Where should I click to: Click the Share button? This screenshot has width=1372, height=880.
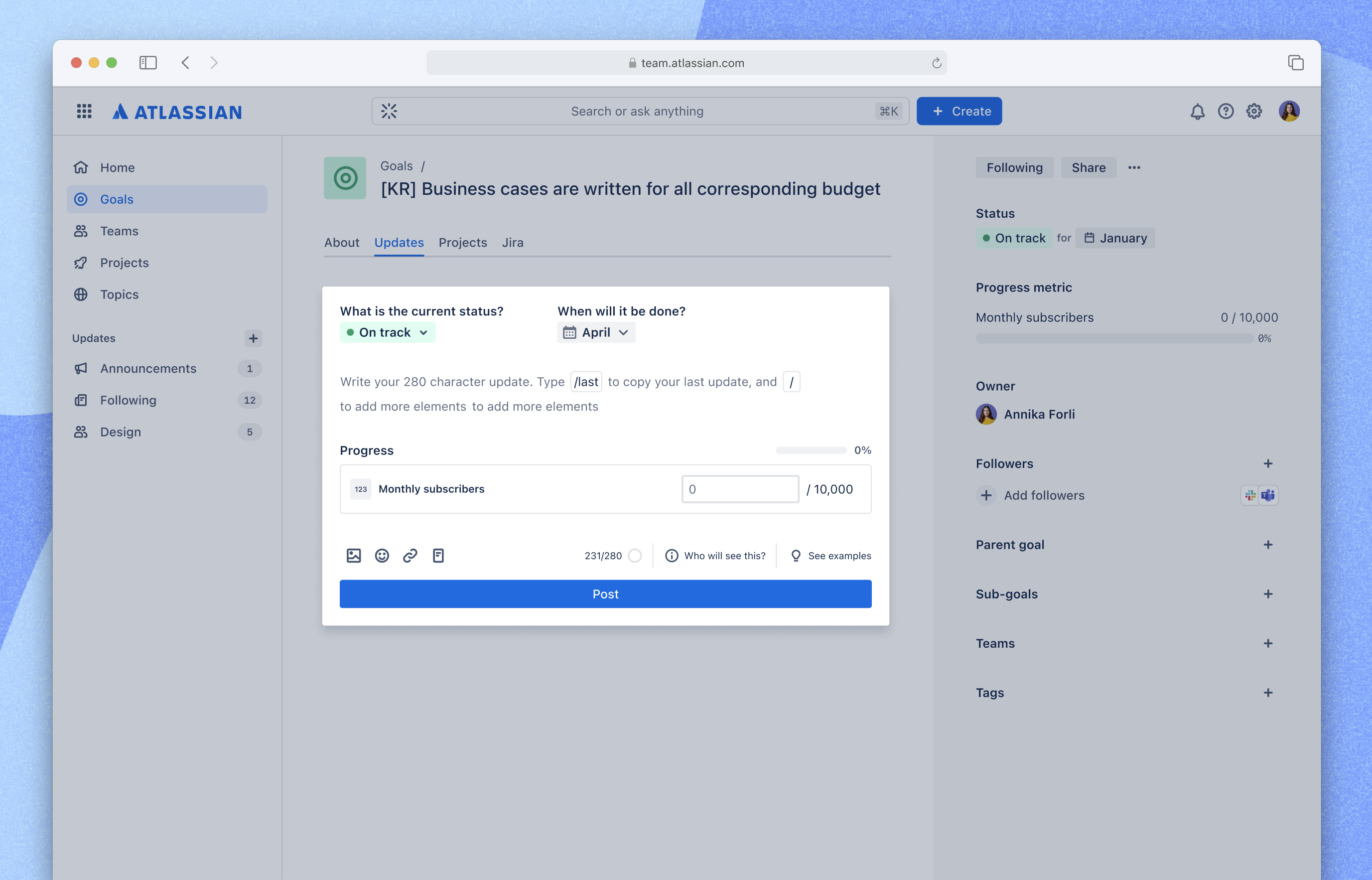click(1089, 167)
